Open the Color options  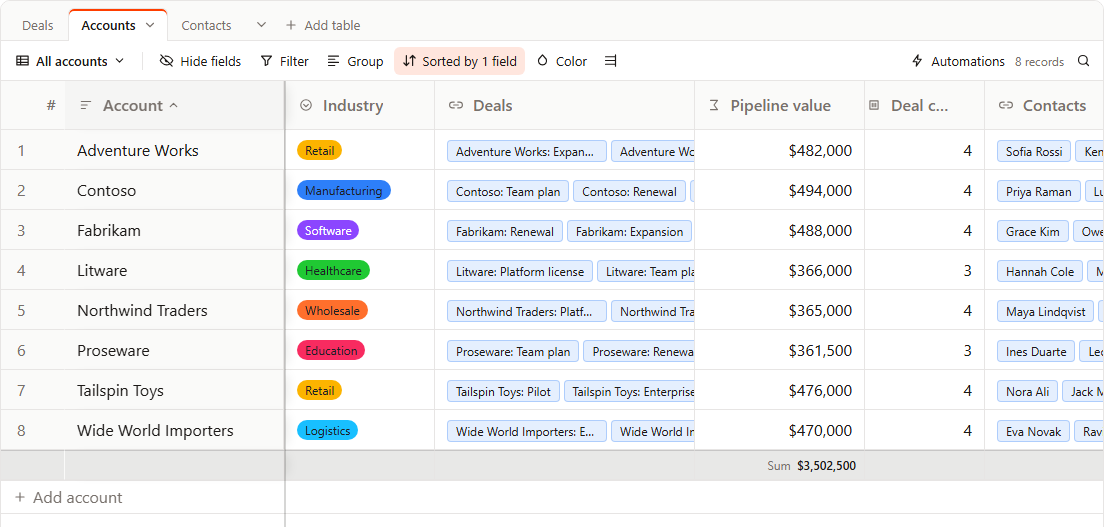562,61
